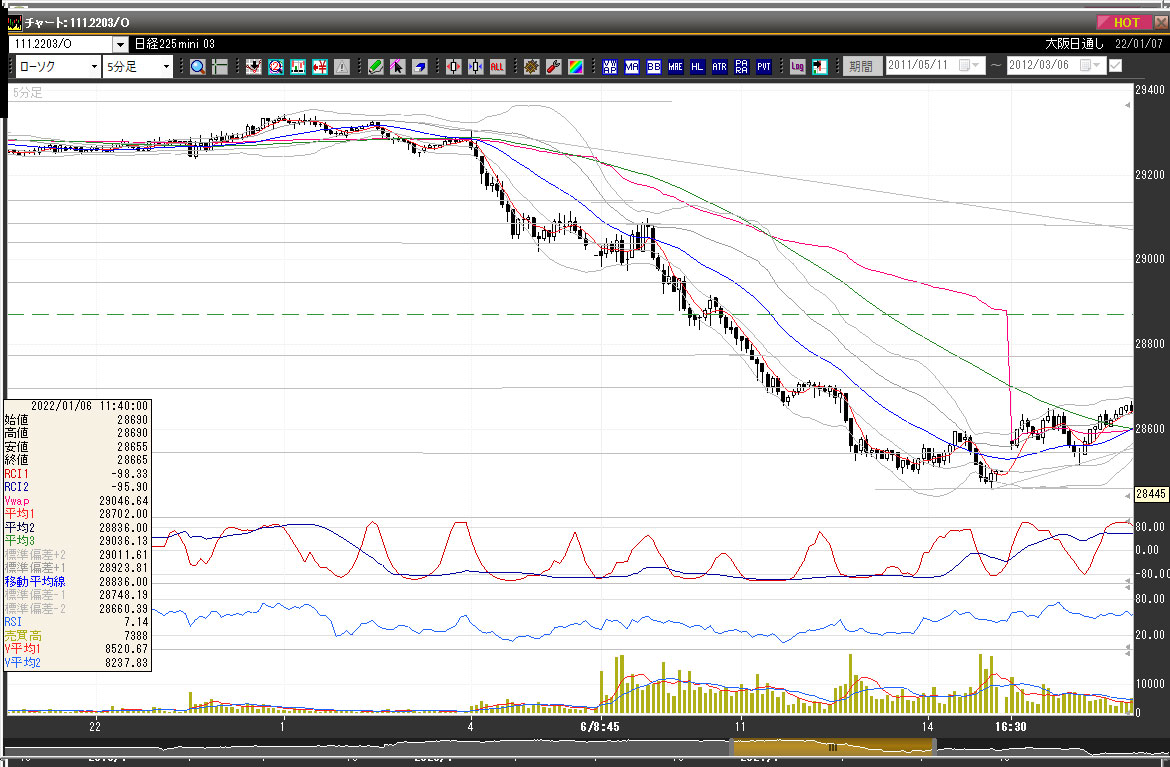The height and width of the screenshot is (767, 1170).
Task: Click the chart download arrow icon
Action: coord(254,67)
